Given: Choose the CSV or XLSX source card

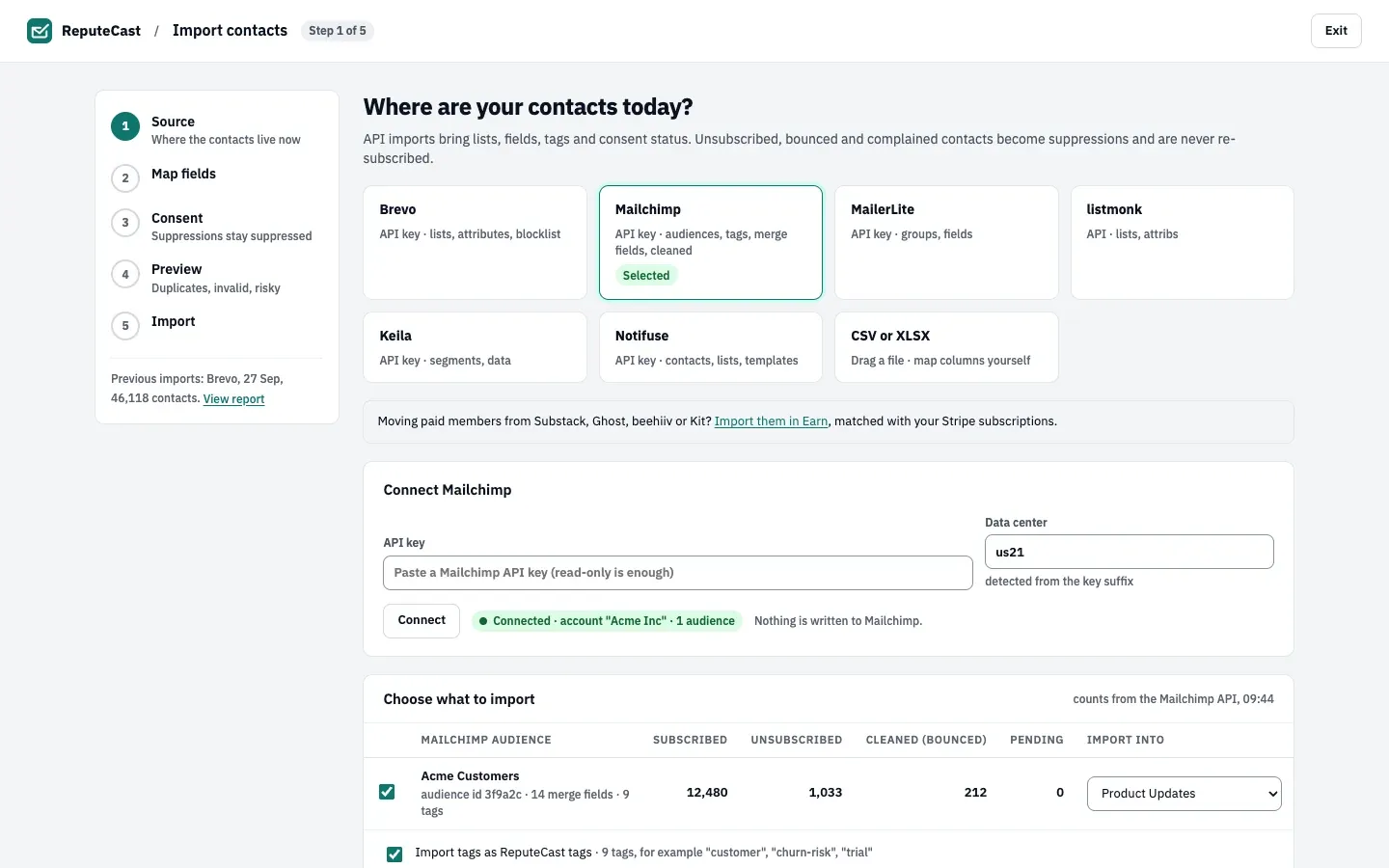Looking at the screenshot, I should (946, 347).
